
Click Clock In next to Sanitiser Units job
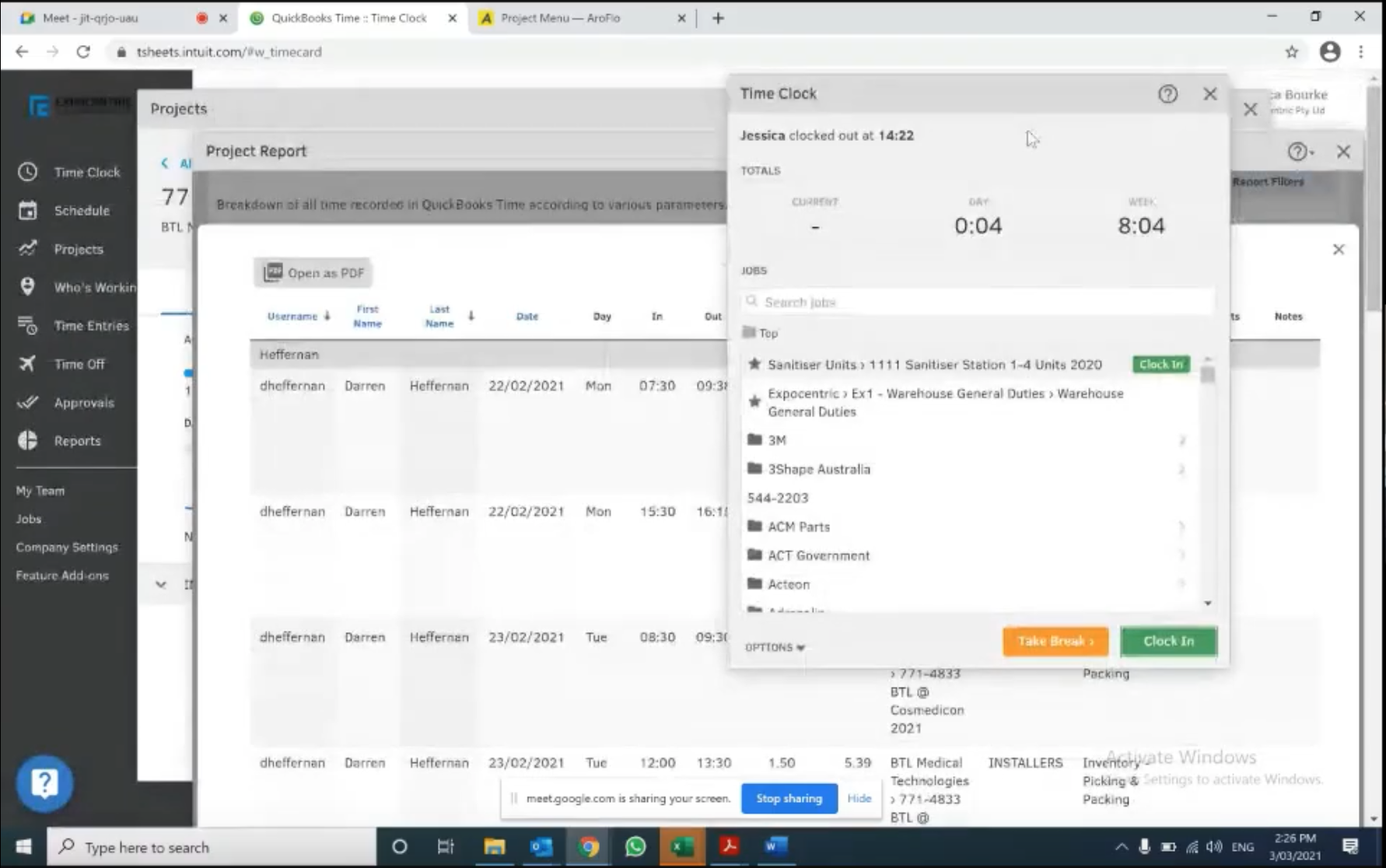1160,364
